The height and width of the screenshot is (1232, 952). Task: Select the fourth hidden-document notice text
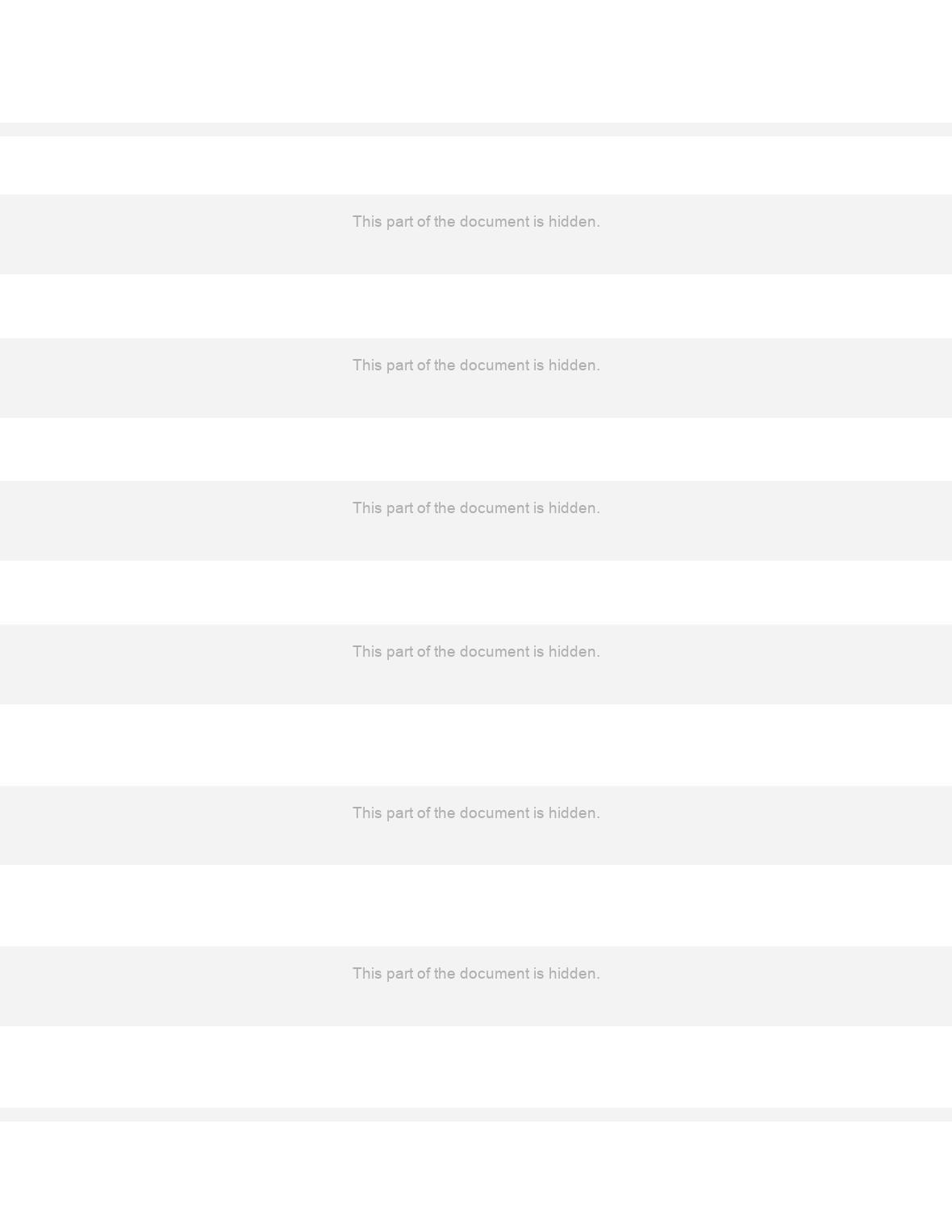[x=476, y=651]
